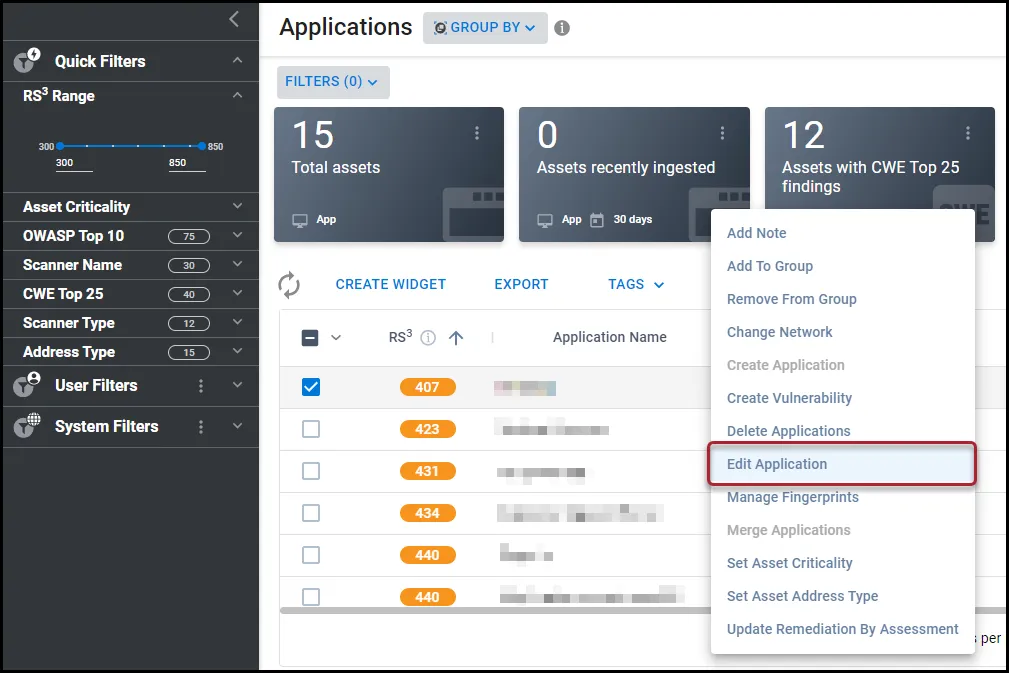Screen dimensions: 1009x673
Task: Choose Manage Fingerprints from the menu
Action: click(x=842, y=497)
